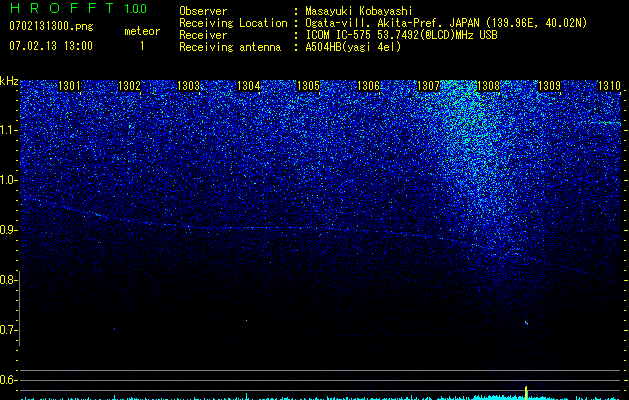Image resolution: width=629 pixels, height=400 pixels.
Task: Click the 1307 time marker
Action: (x=428, y=86)
